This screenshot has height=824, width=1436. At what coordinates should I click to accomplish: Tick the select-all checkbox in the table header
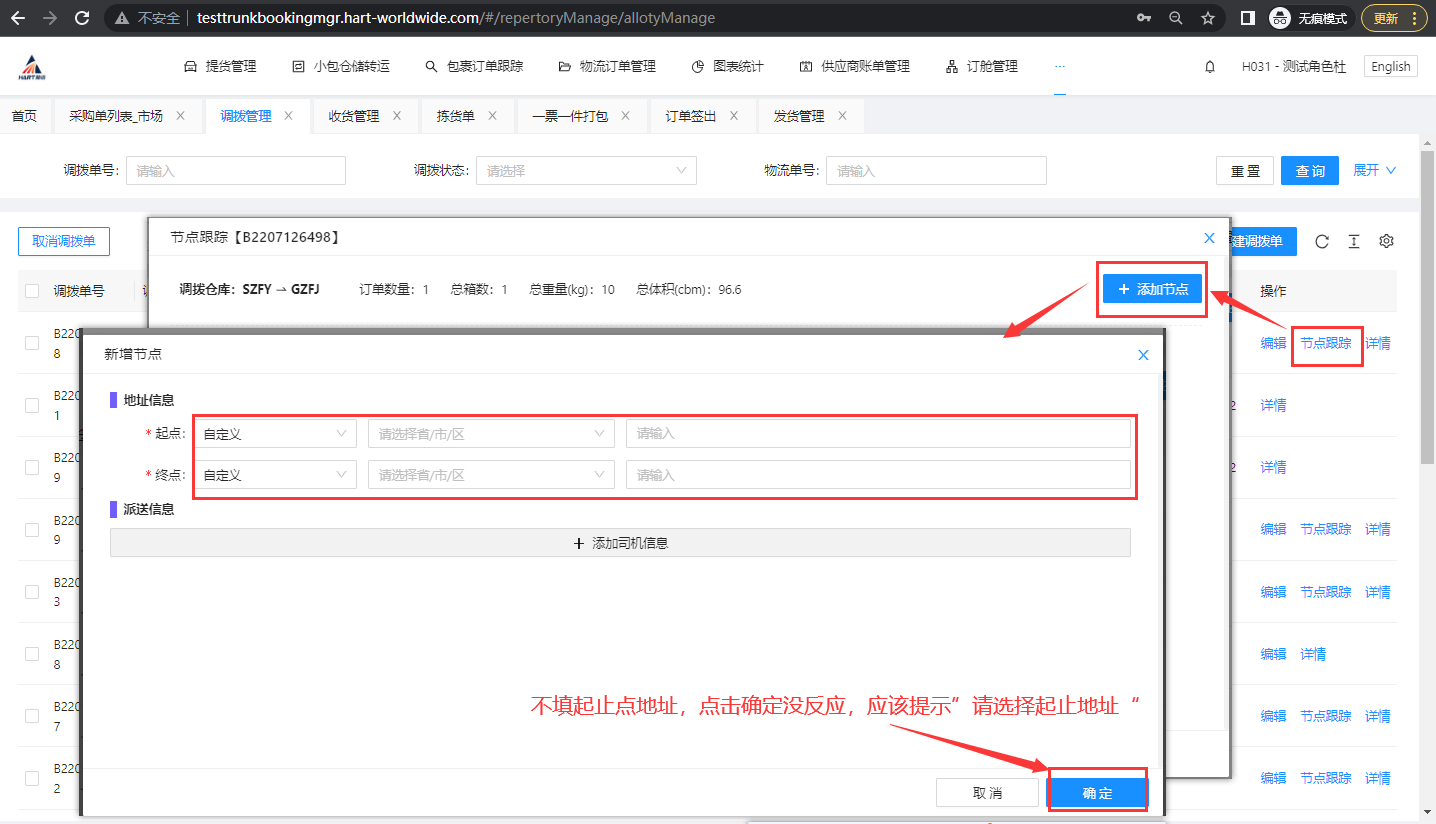click(x=32, y=291)
